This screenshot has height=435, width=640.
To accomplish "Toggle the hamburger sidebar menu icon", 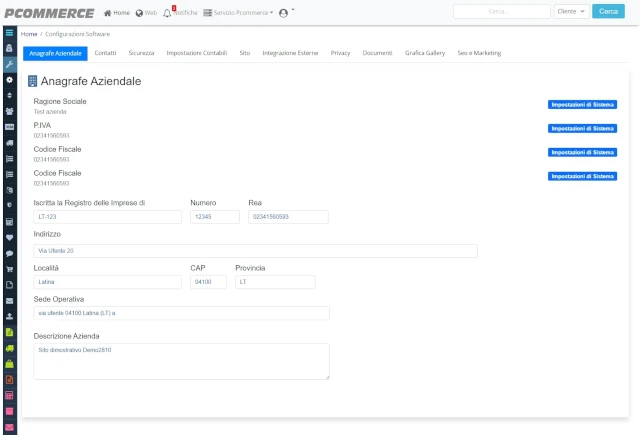I will [9, 33].
